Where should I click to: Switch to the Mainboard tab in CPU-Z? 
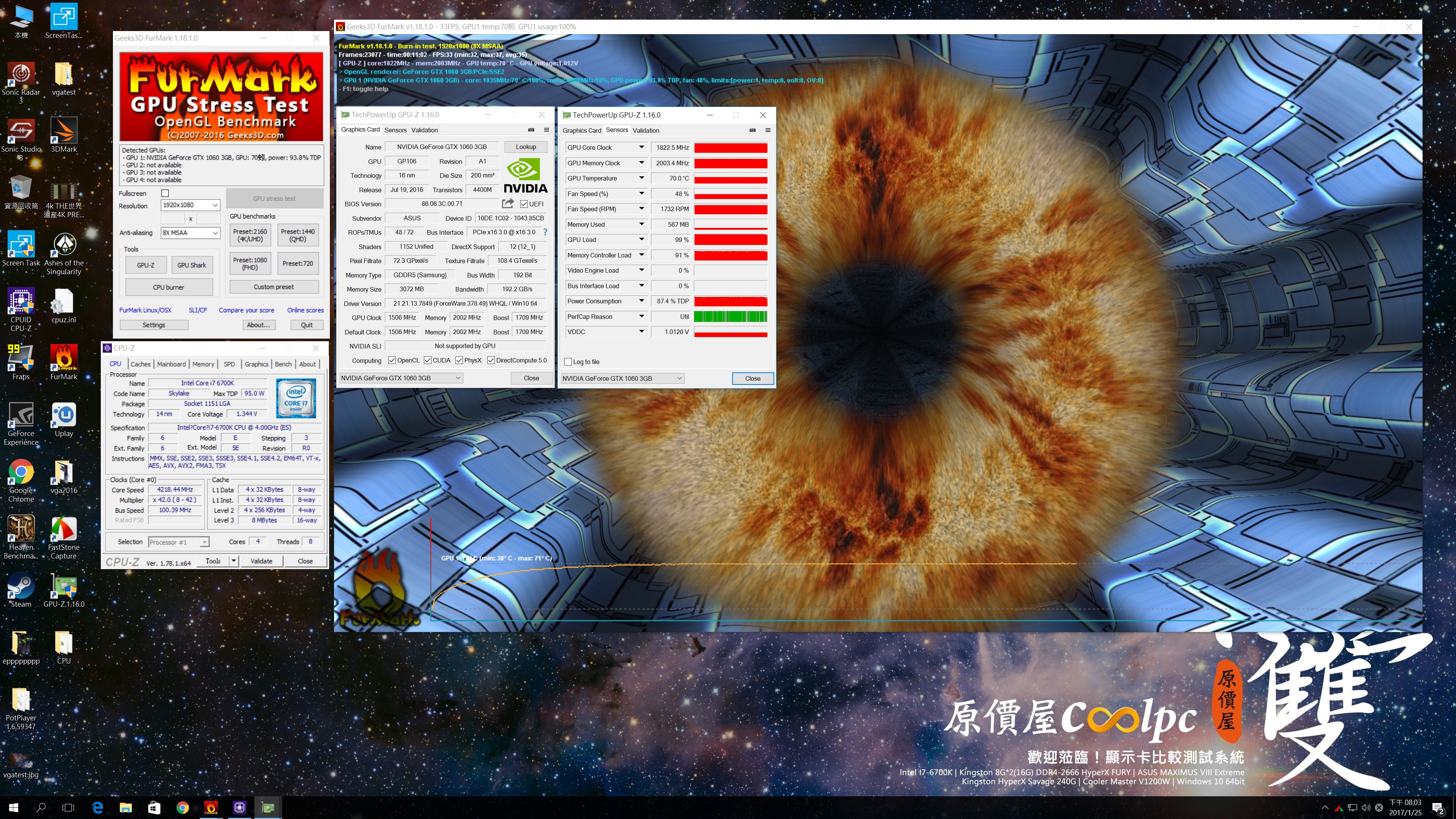coord(171,364)
